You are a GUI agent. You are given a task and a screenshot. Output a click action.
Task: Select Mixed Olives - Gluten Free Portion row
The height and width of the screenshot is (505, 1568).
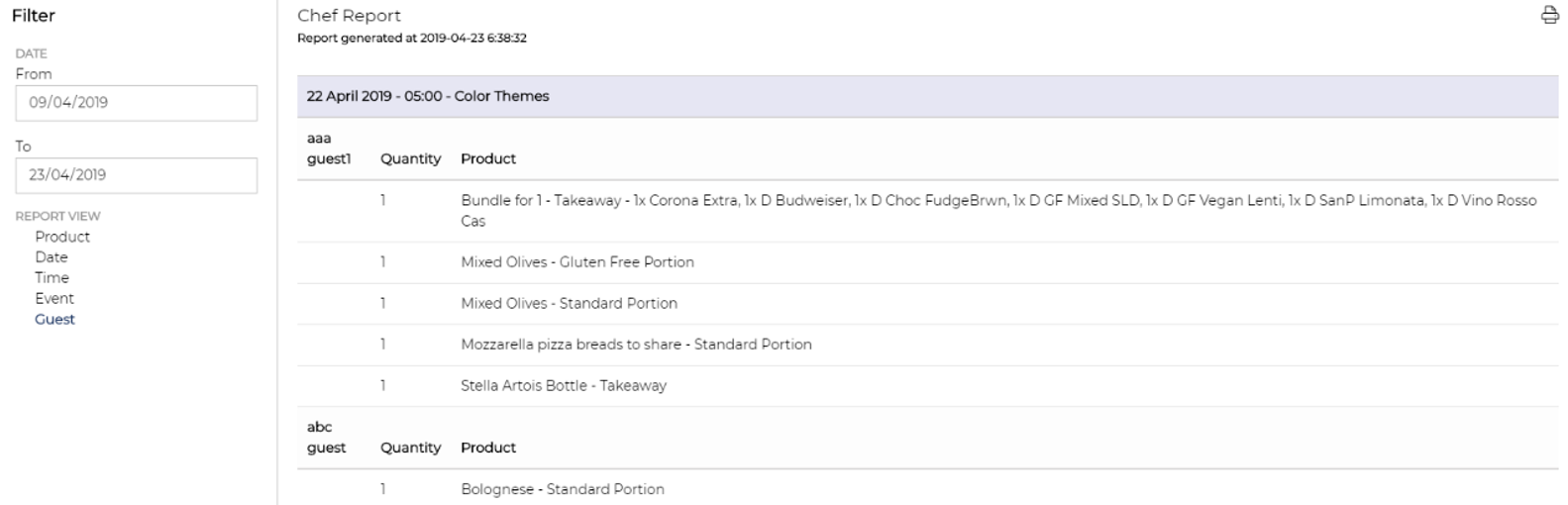coord(927,262)
